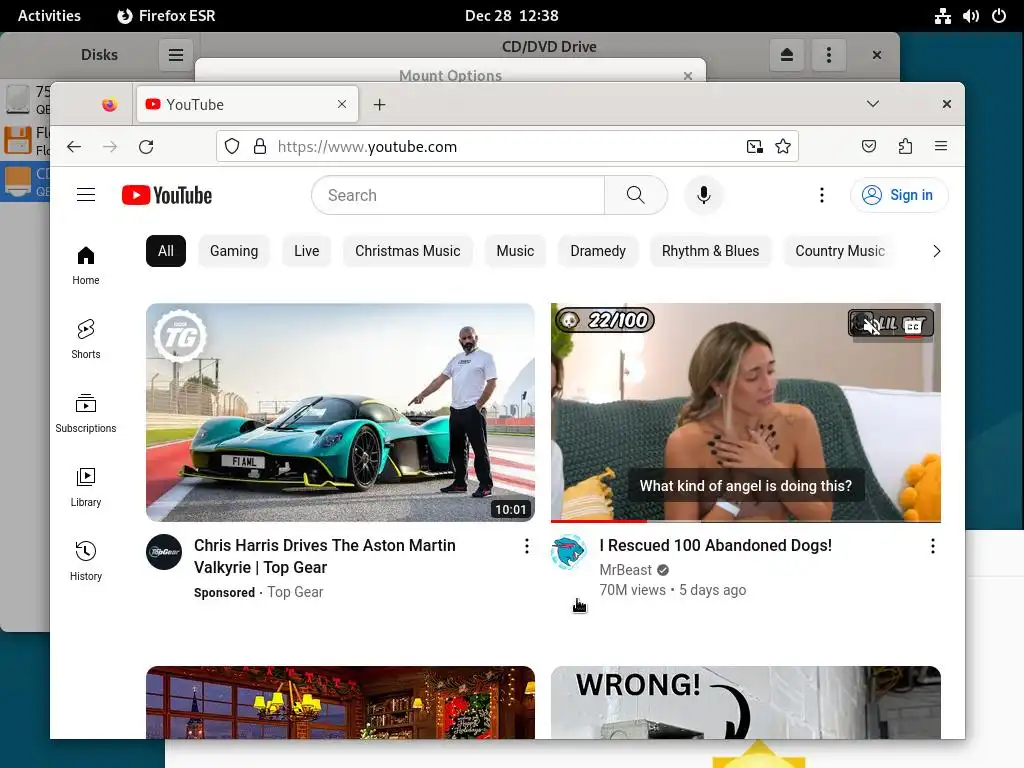Open Subscriptions in YouTube sidebar
The image size is (1024, 768).
pyautogui.click(x=86, y=413)
